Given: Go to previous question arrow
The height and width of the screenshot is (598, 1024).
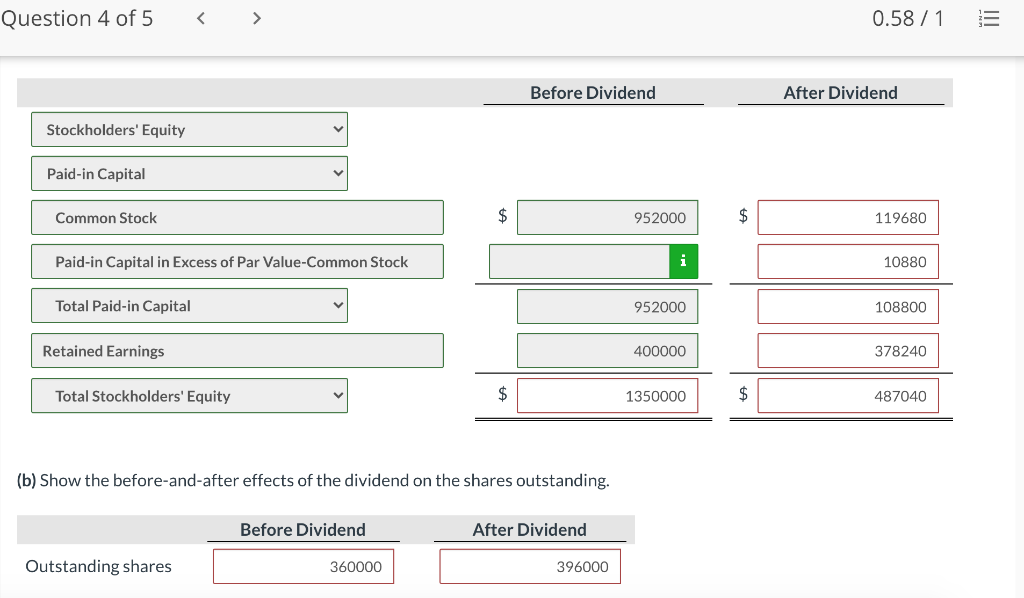Looking at the screenshot, I should click(201, 18).
